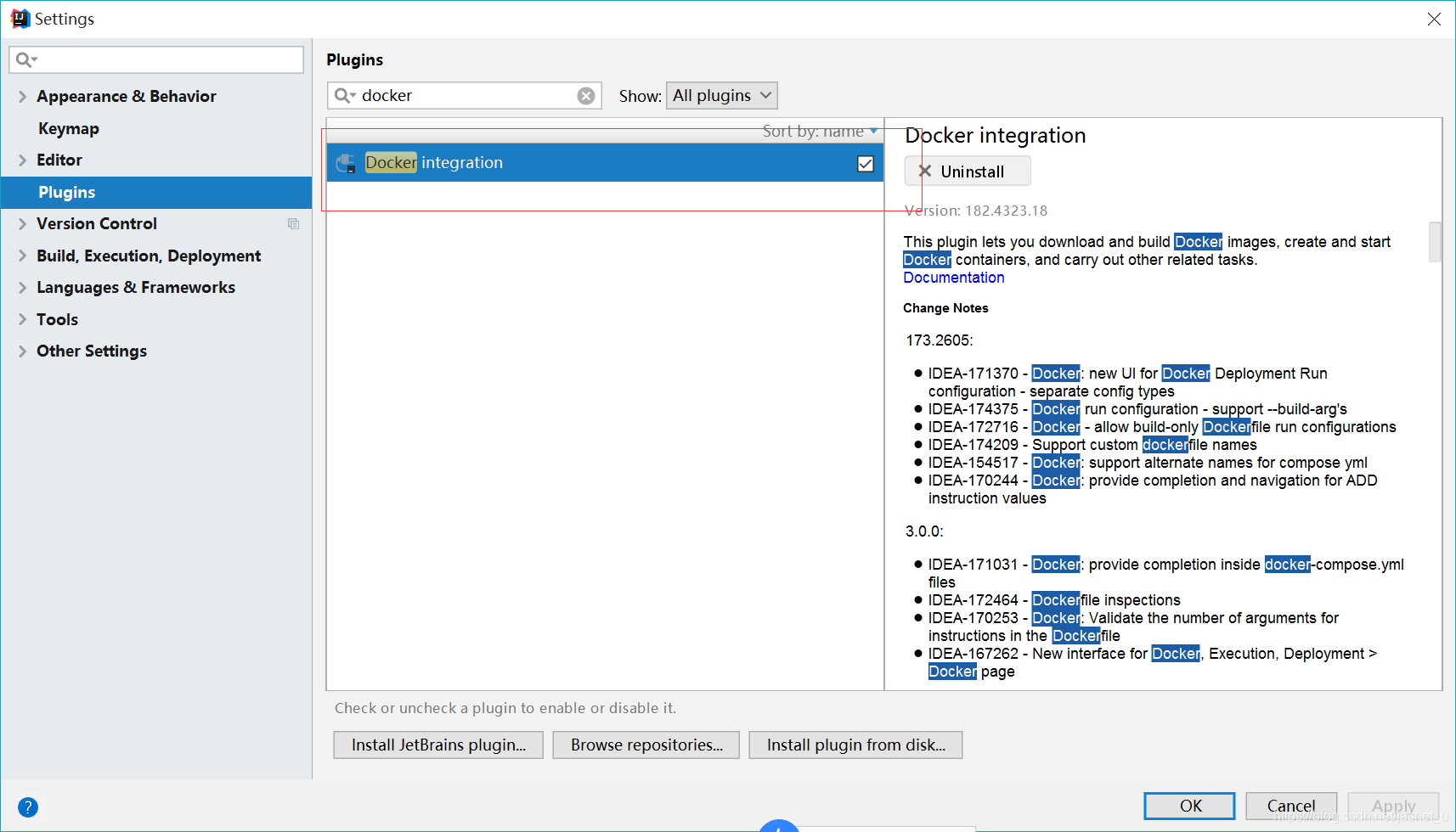The width and height of the screenshot is (1456, 832).
Task: Expand Languages & Frameworks arrow
Action: pyautogui.click(x=23, y=288)
